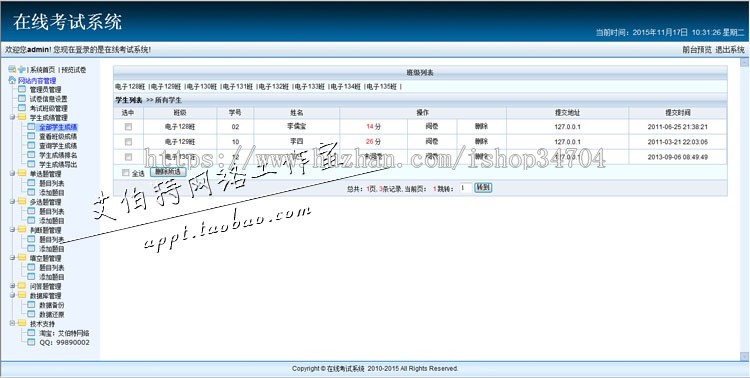Click the 26 分 score cell
The image size is (750, 378).
coord(374,142)
